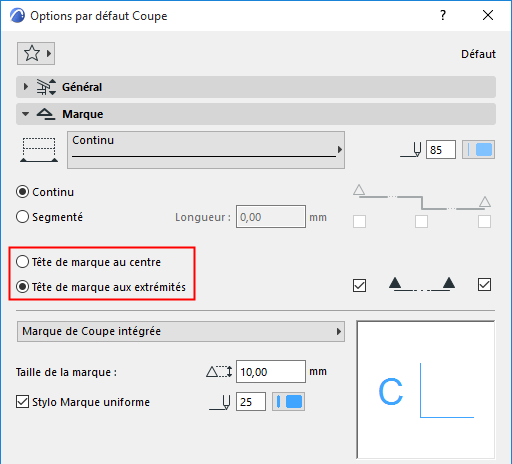This screenshot has width=512, height=464.
Task: Edit the marker pen number field 25
Action: tap(251, 402)
